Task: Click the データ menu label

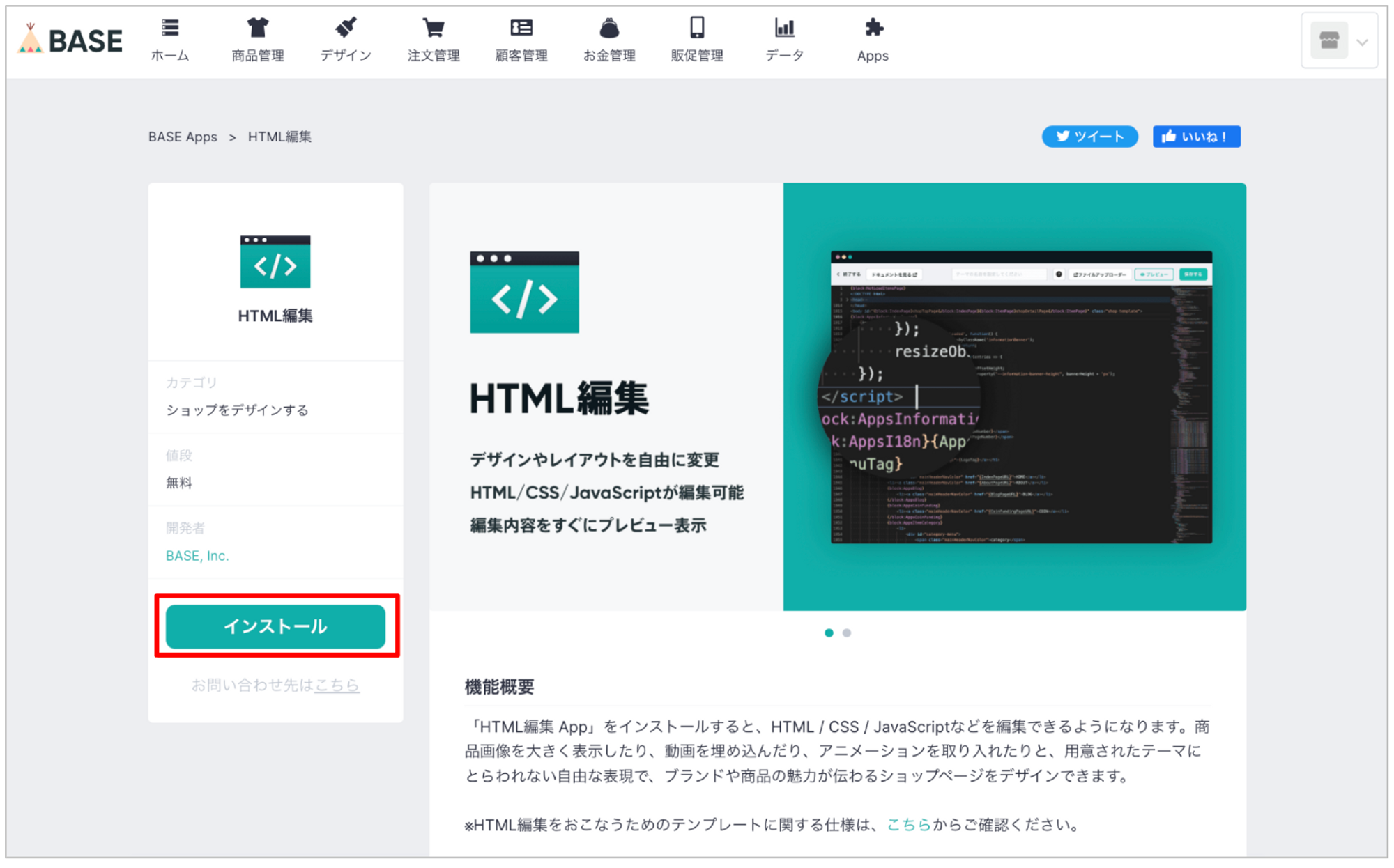Action: coord(785,56)
